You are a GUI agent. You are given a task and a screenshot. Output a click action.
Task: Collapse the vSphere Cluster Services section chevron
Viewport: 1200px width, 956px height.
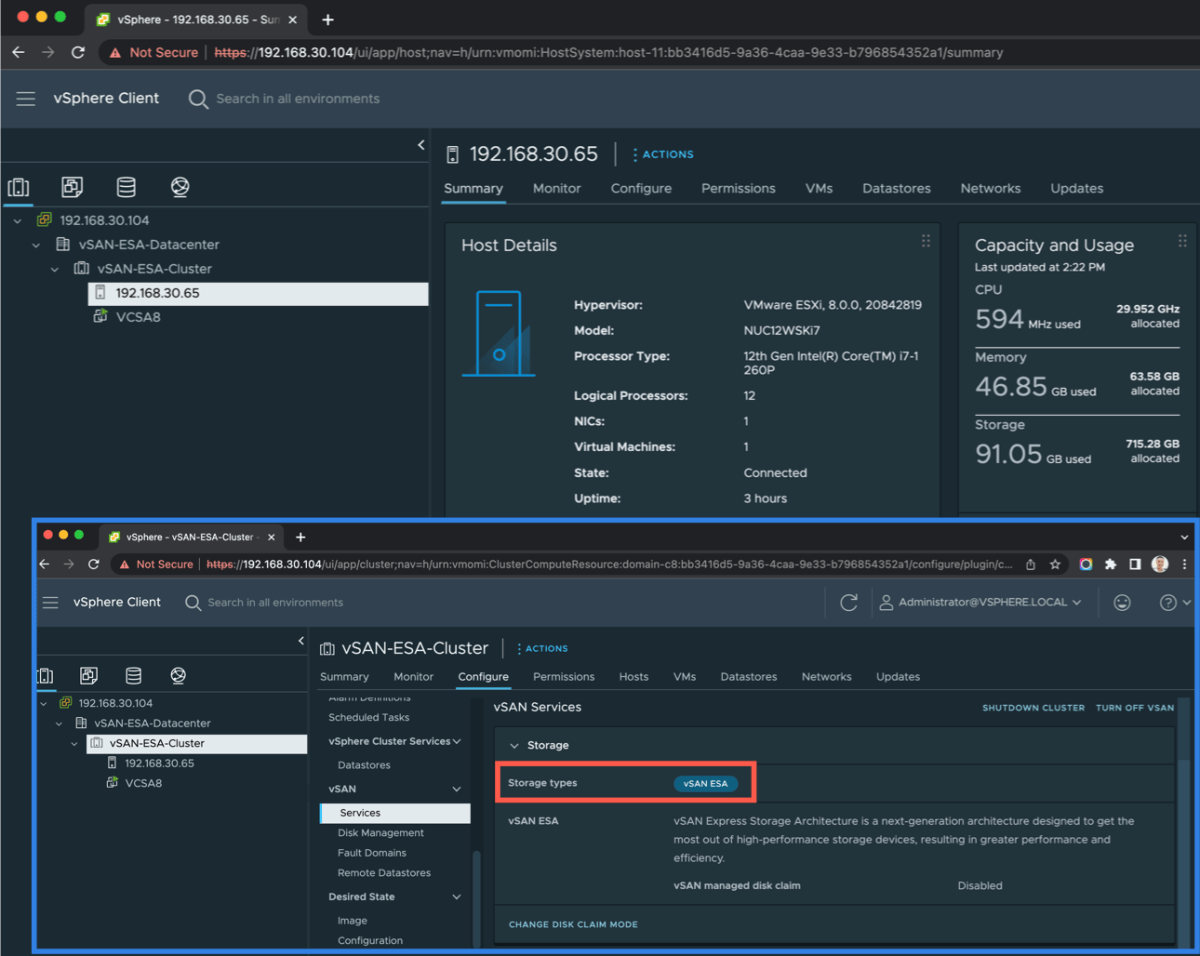point(457,741)
